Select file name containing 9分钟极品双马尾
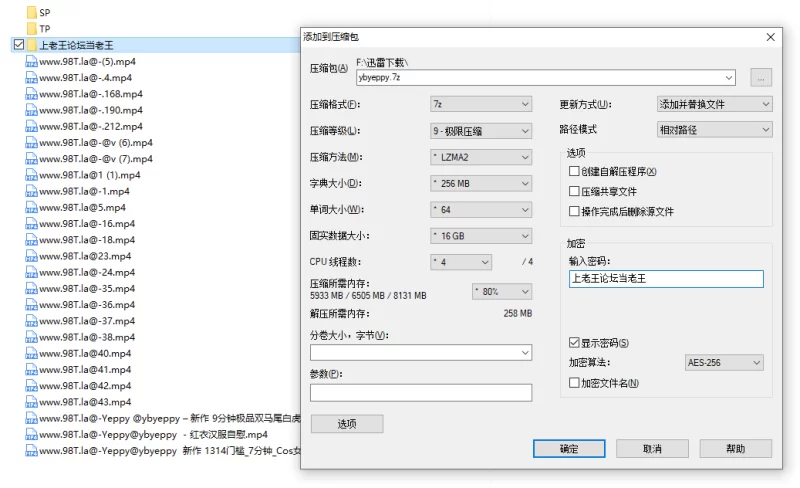The image size is (800, 488). point(170,419)
